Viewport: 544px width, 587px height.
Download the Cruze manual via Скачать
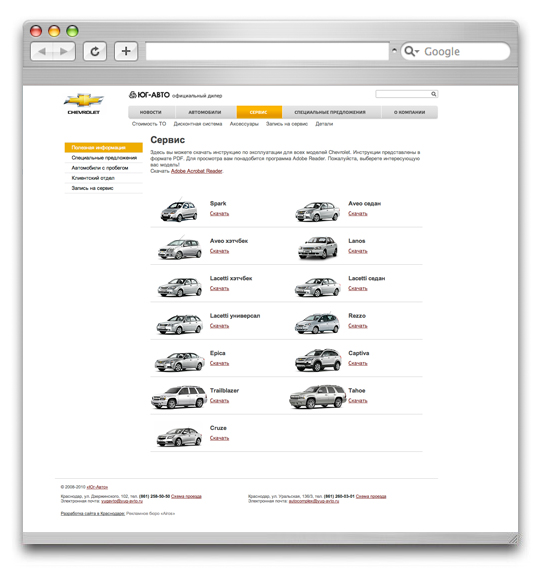click(x=219, y=438)
